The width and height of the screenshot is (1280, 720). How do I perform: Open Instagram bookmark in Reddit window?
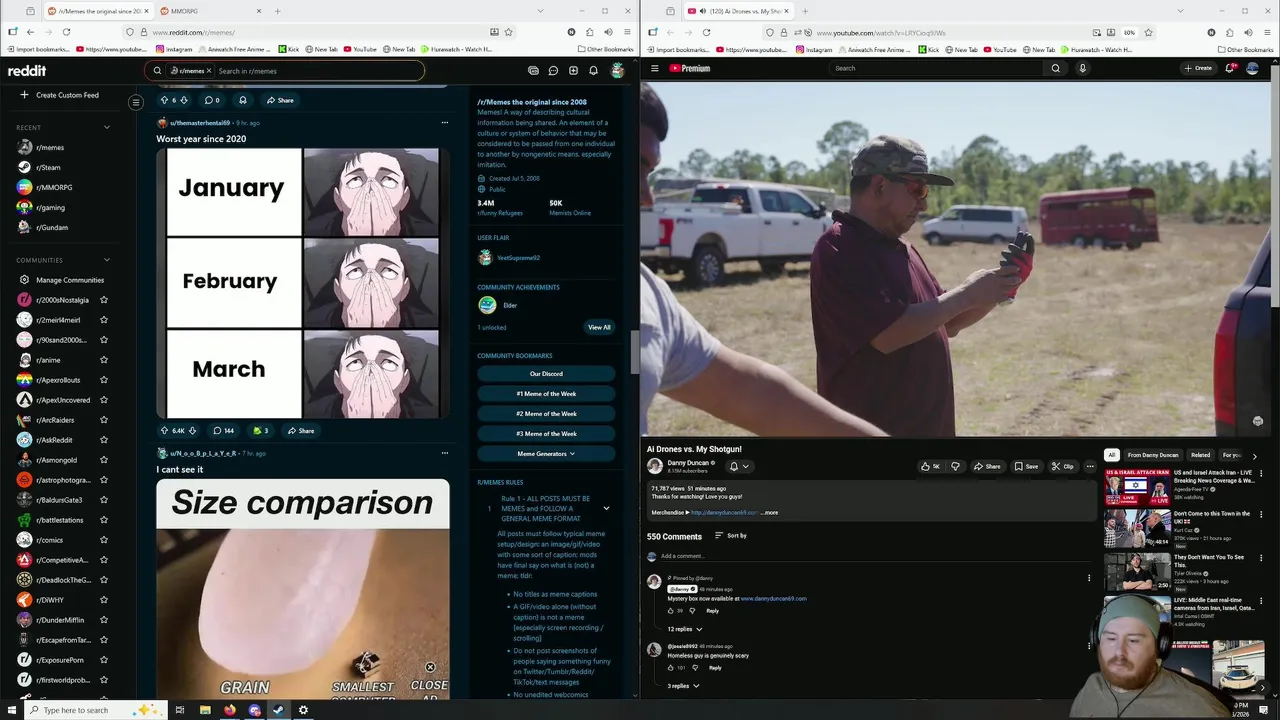[173, 49]
